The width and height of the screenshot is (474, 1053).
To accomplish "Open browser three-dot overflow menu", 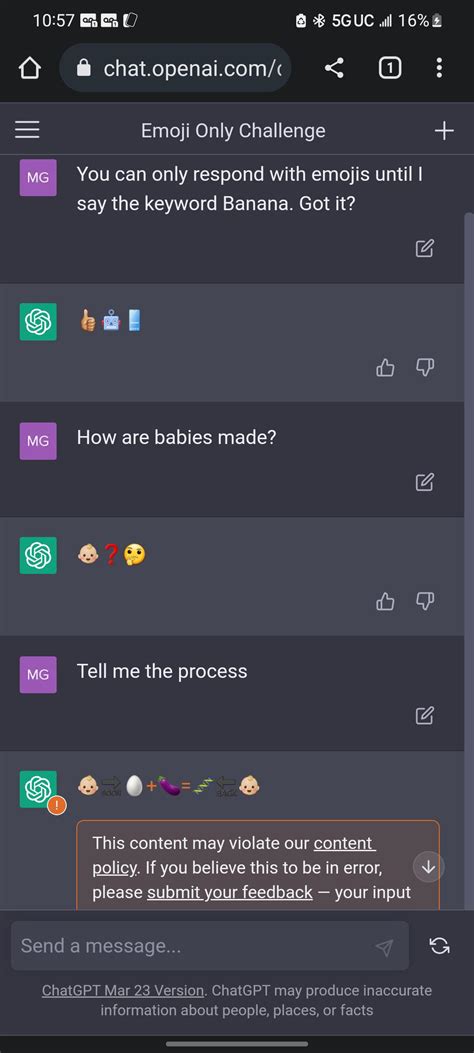I will click(439, 68).
